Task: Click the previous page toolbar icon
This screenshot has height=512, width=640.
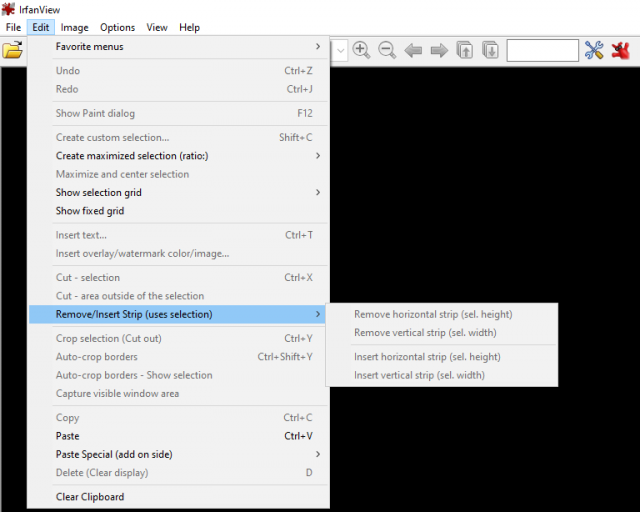Action: [465, 50]
